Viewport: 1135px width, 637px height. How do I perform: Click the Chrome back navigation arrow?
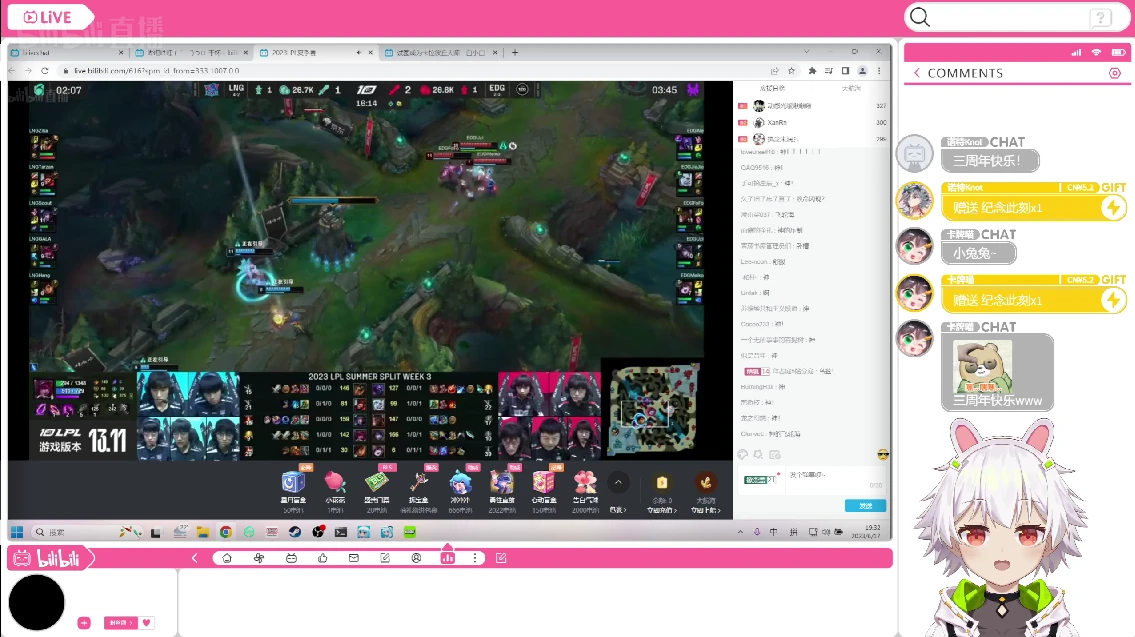click(x=12, y=71)
